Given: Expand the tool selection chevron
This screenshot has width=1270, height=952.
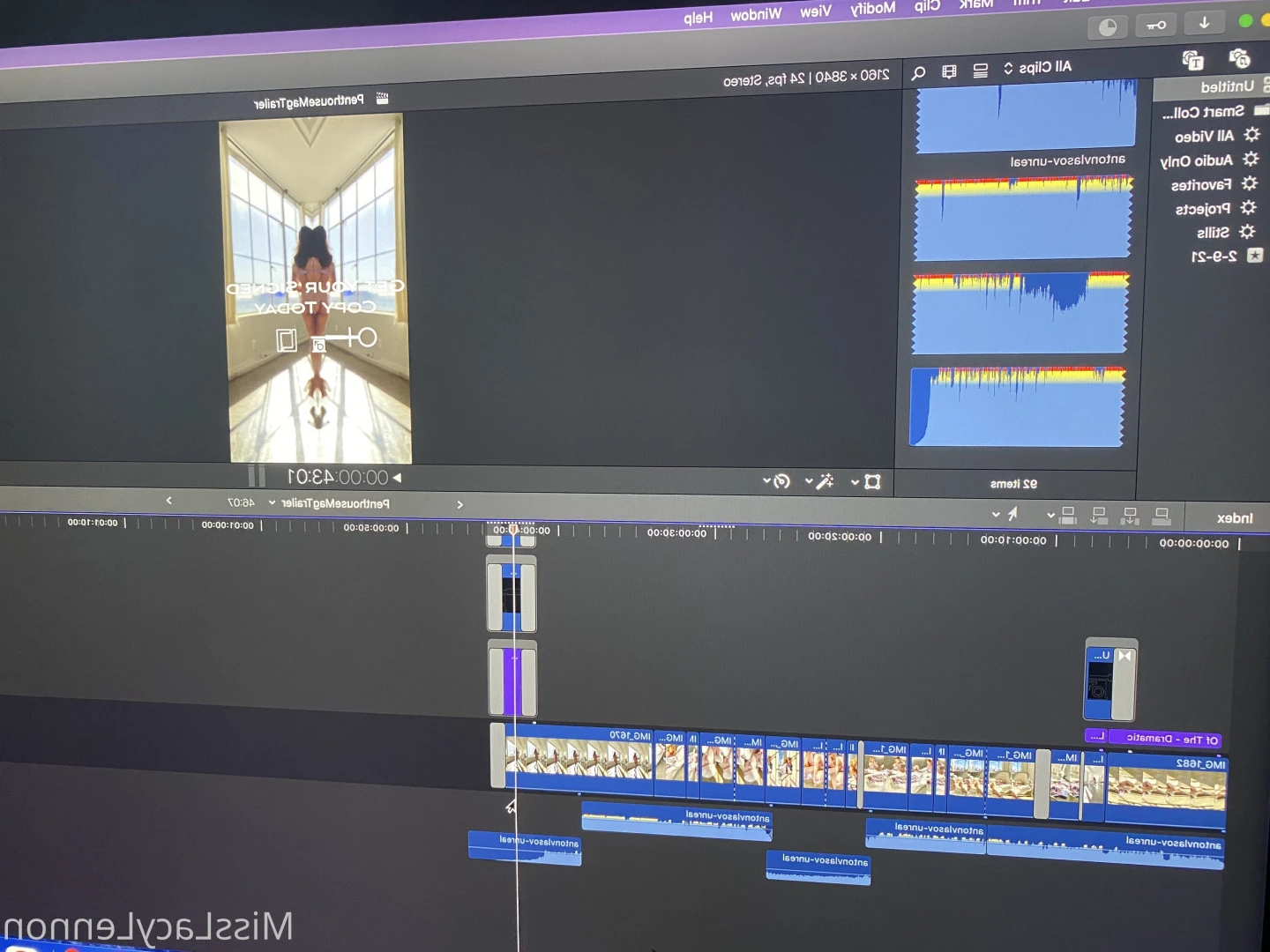Looking at the screenshot, I should tap(996, 514).
